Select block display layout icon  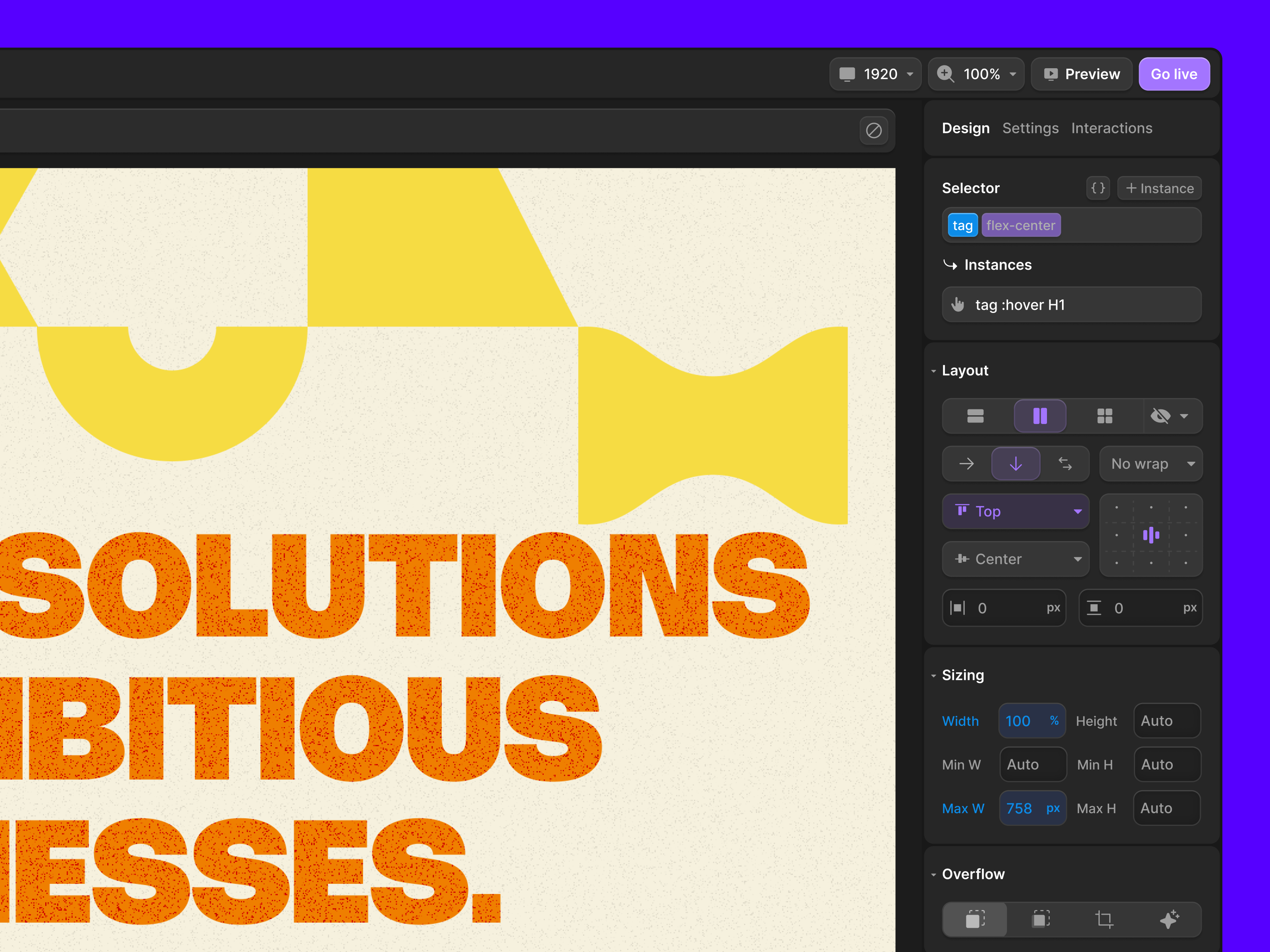(x=975, y=416)
